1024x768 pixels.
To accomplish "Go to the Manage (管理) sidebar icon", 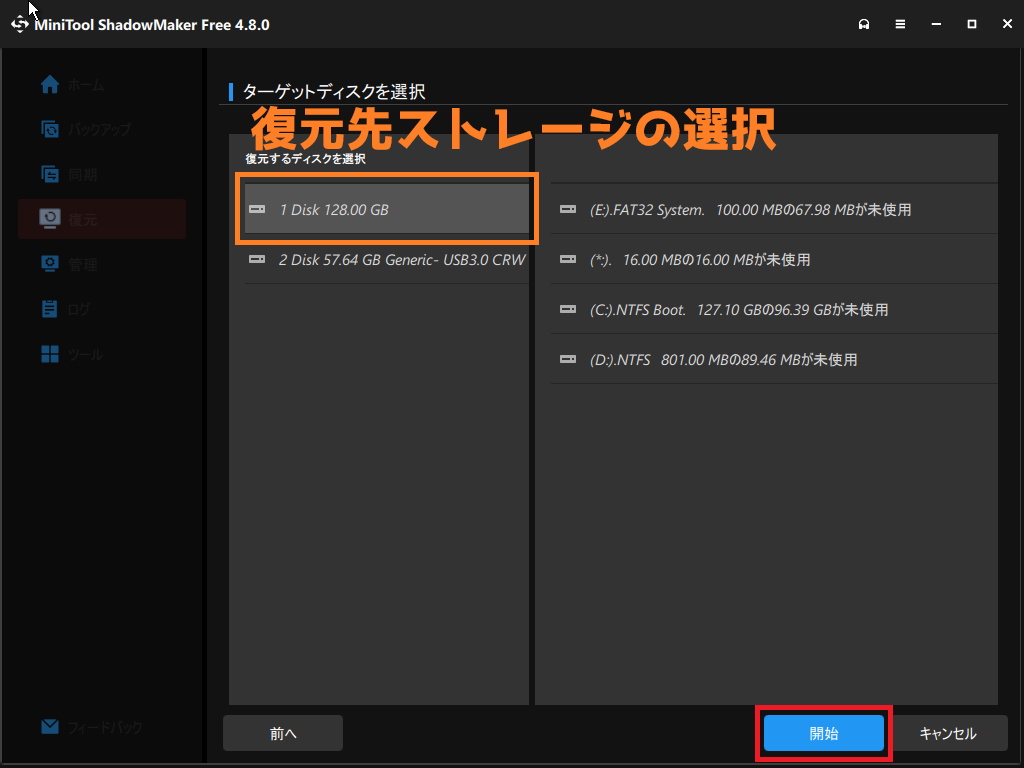I will click(50, 264).
